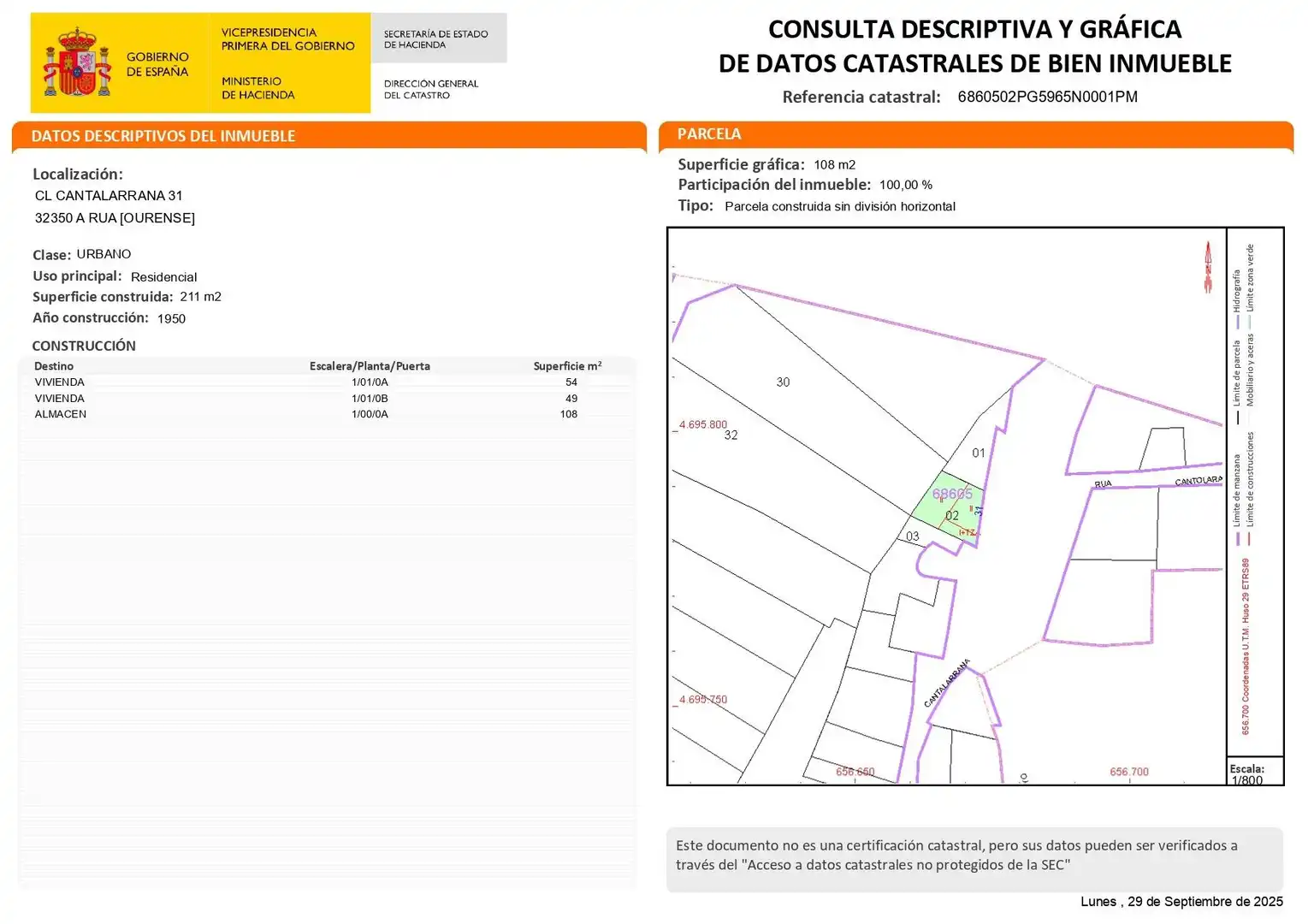Select surface value '49' in table

[571, 399]
